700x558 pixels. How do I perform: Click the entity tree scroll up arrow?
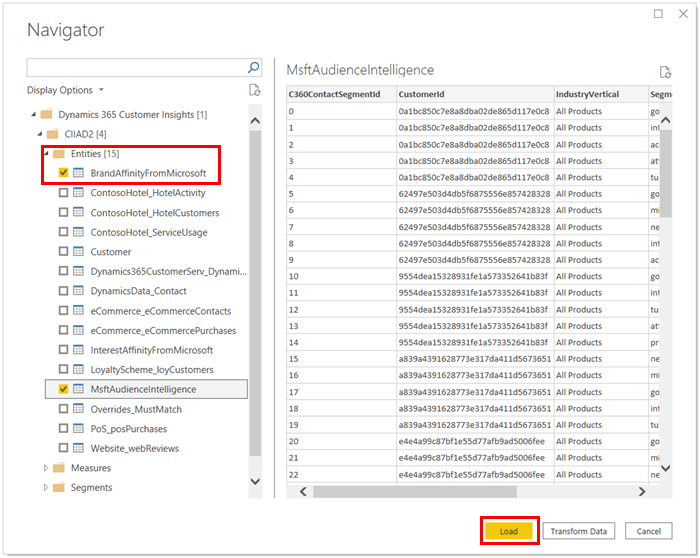255,121
